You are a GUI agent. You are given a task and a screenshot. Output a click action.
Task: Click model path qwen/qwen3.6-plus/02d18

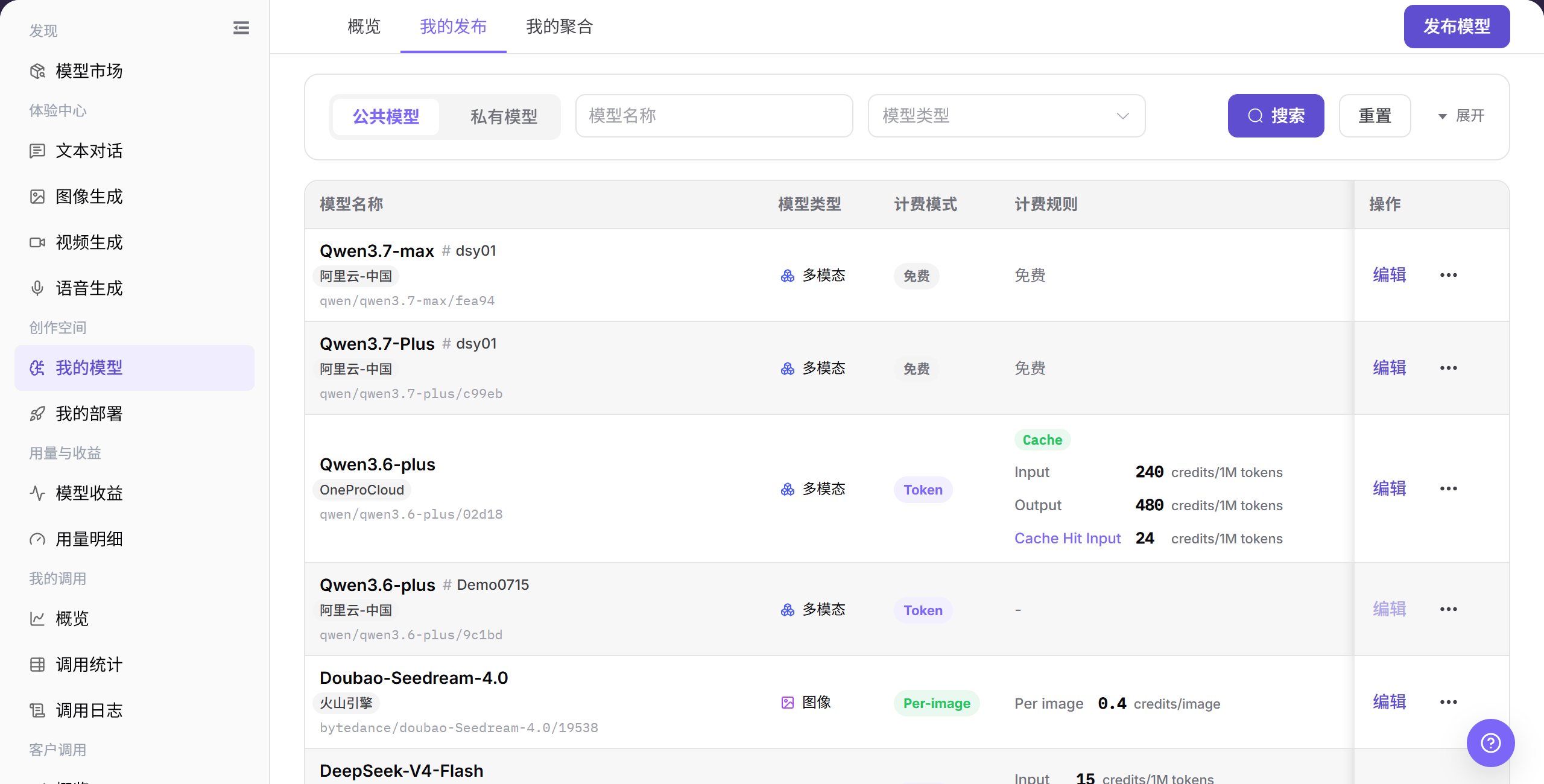coord(411,514)
